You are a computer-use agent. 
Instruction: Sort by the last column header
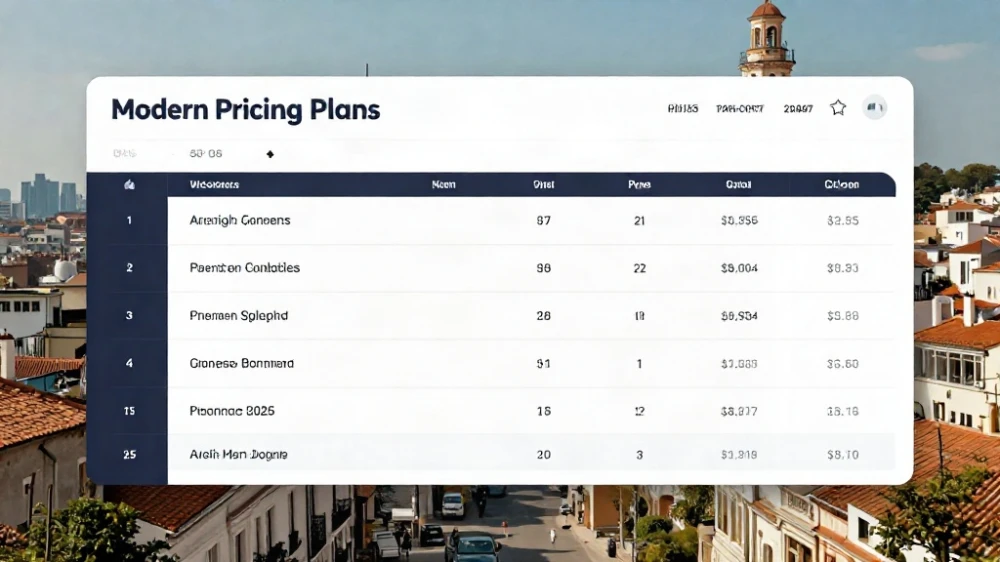[842, 185]
